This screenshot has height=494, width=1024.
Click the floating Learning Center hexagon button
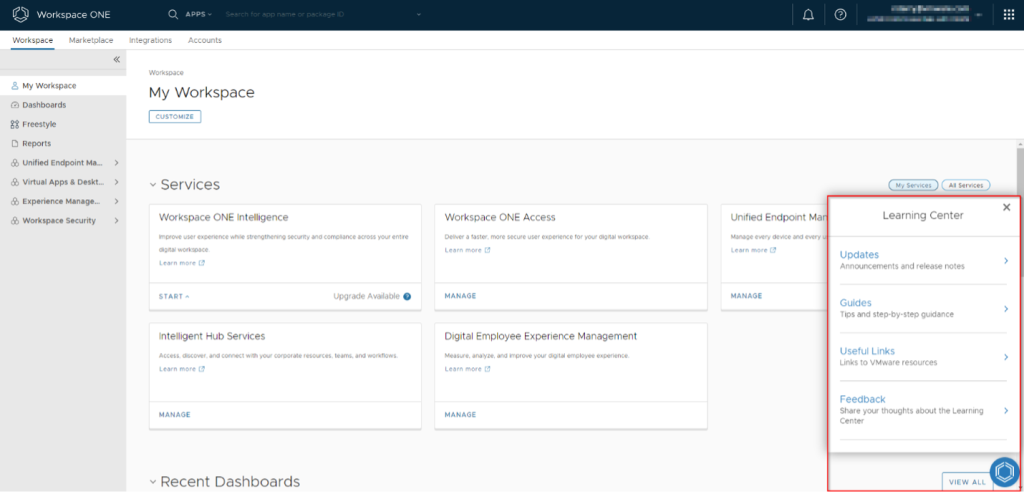[x=1004, y=471]
